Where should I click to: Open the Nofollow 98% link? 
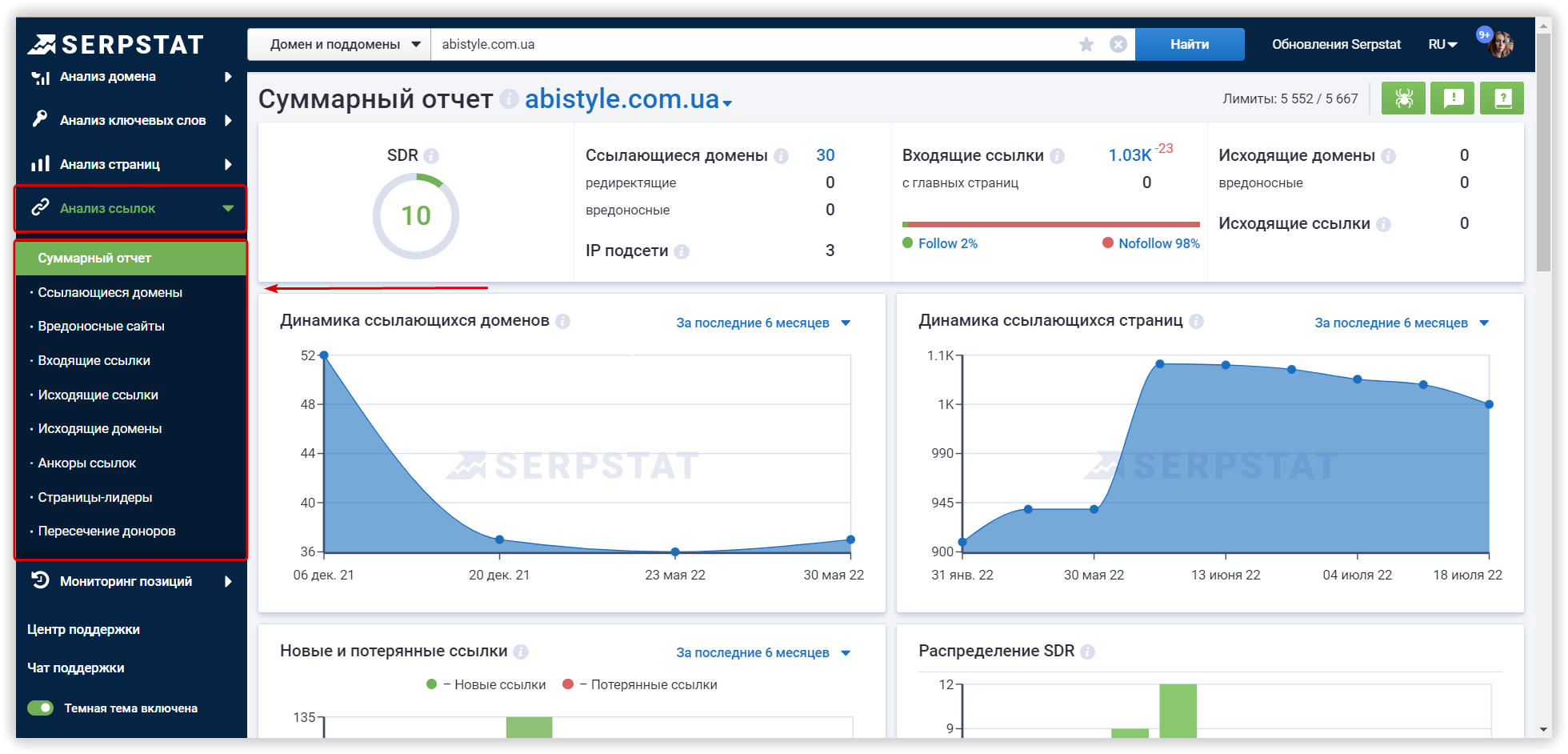(1158, 243)
